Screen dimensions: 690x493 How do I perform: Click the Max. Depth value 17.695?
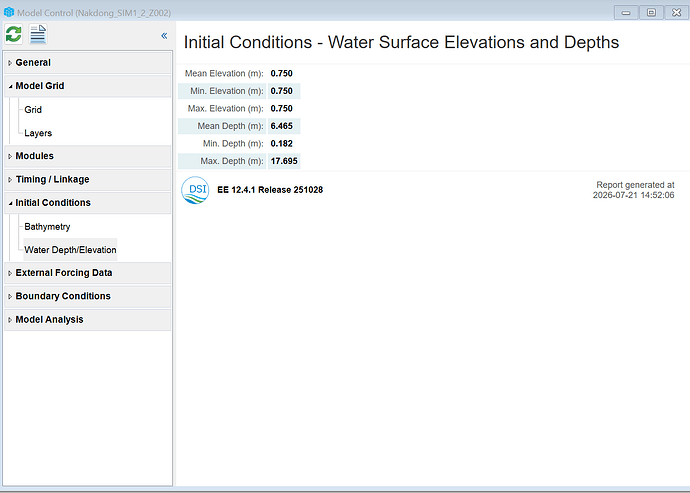(x=284, y=161)
